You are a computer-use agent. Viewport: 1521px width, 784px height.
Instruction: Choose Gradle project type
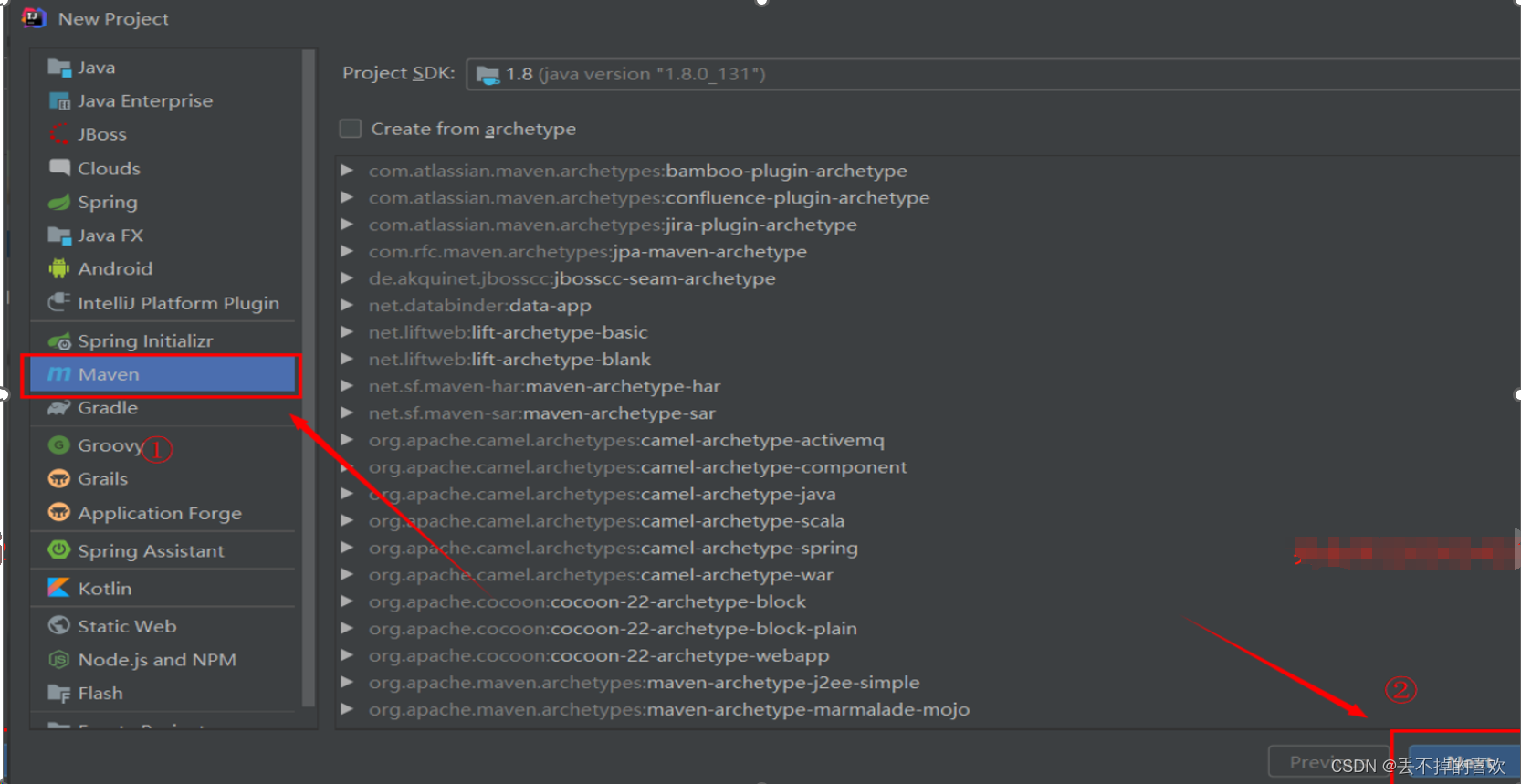tap(164, 408)
